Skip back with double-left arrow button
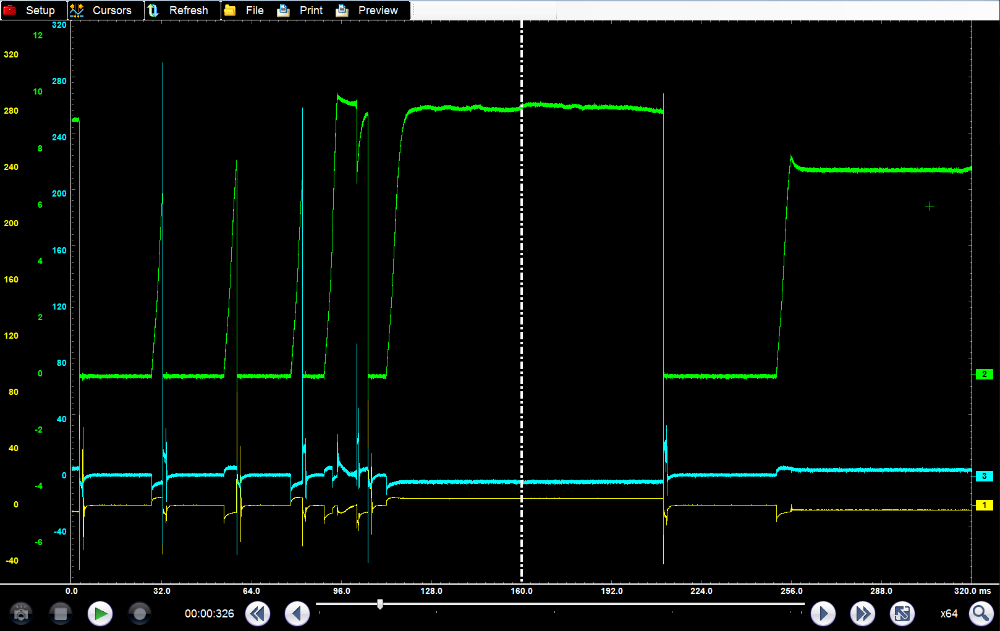The height and width of the screenshot is (631, 1000). (258, 613)
